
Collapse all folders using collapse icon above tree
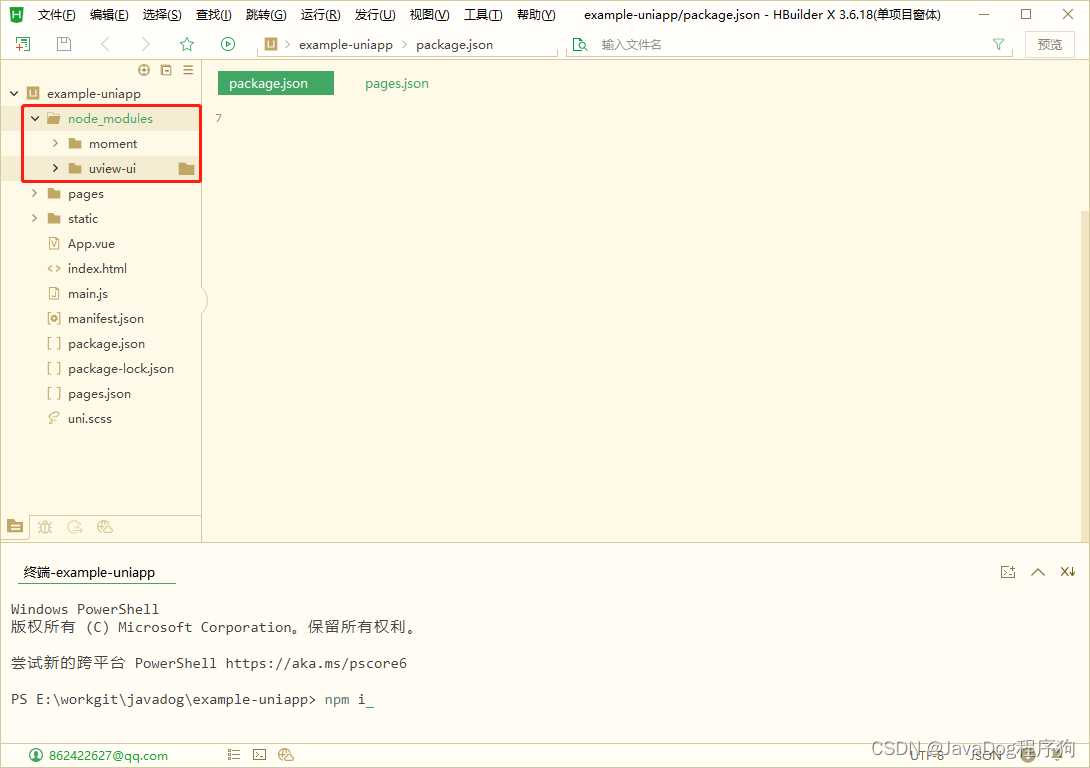tap(166, 70)
